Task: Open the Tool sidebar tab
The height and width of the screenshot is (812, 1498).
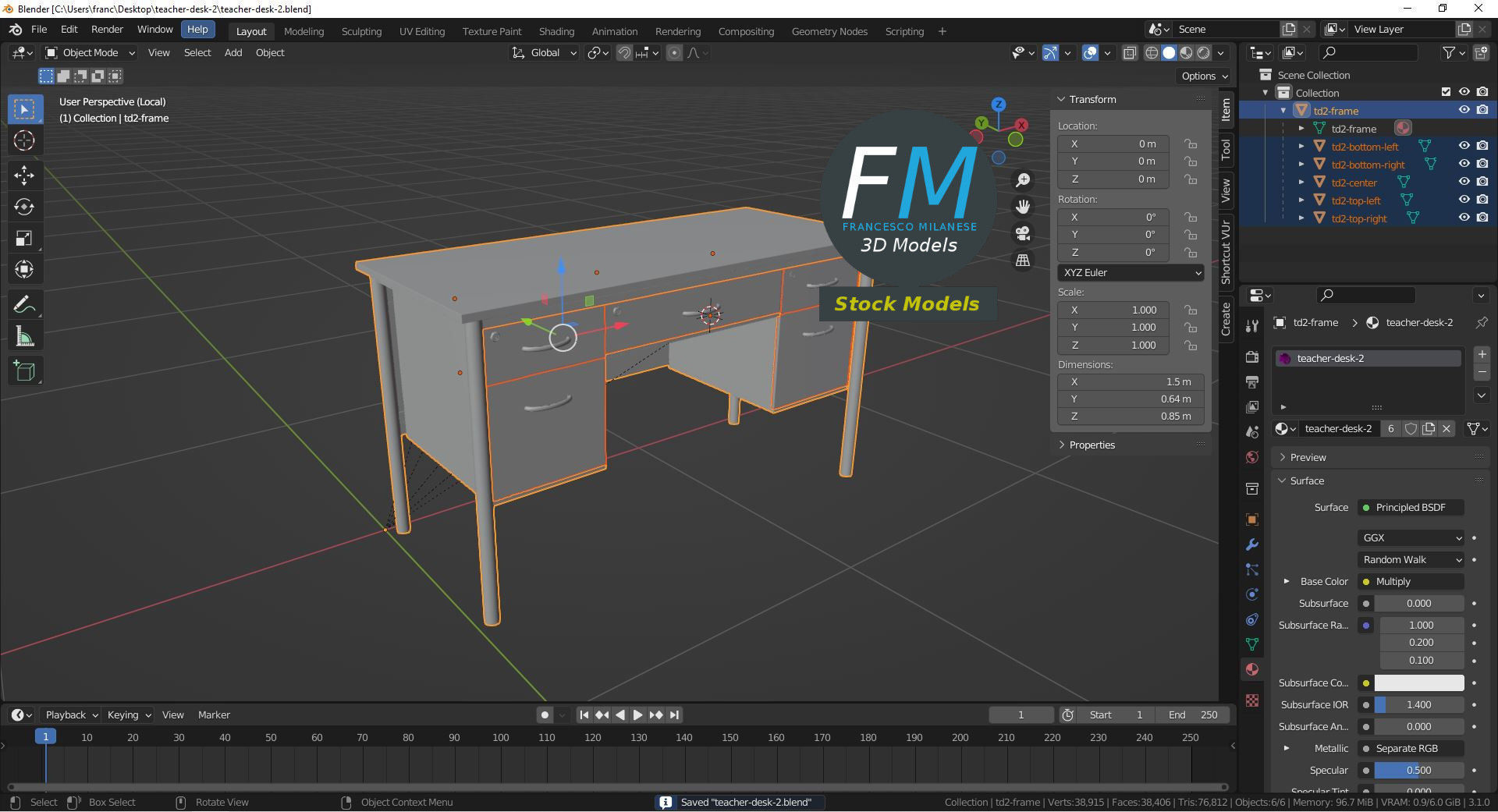Action: 1226,149
